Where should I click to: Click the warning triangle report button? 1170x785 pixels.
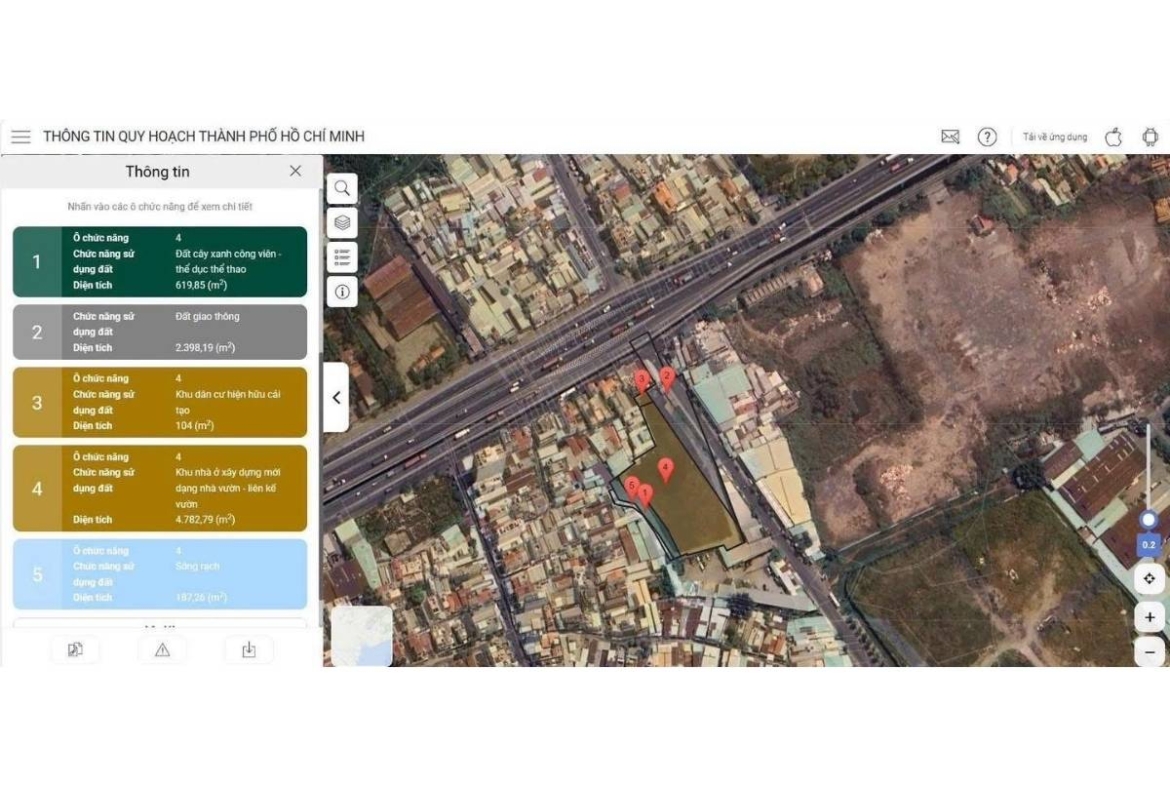(162, 650)
